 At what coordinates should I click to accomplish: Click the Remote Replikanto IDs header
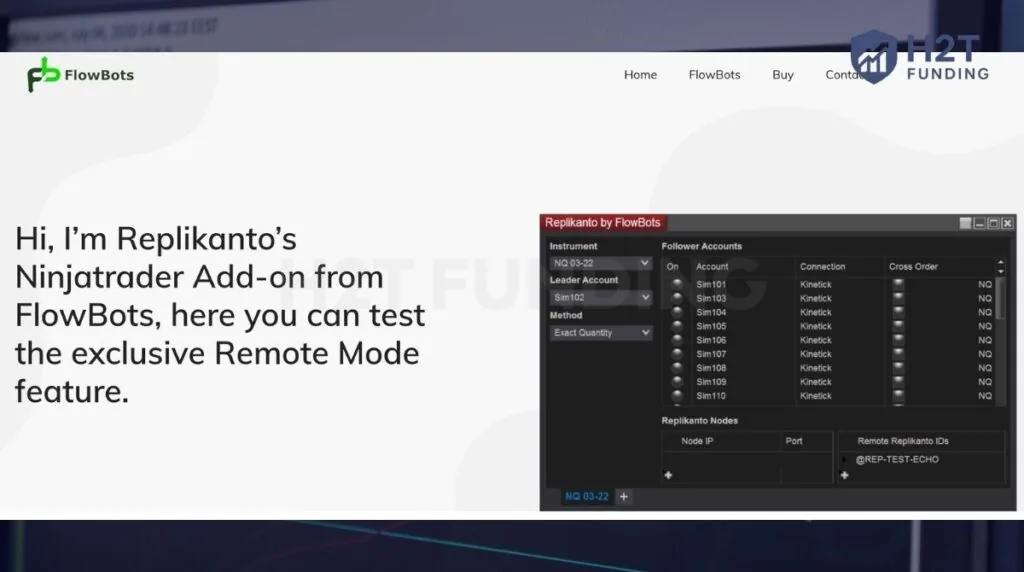pos(903,441)
